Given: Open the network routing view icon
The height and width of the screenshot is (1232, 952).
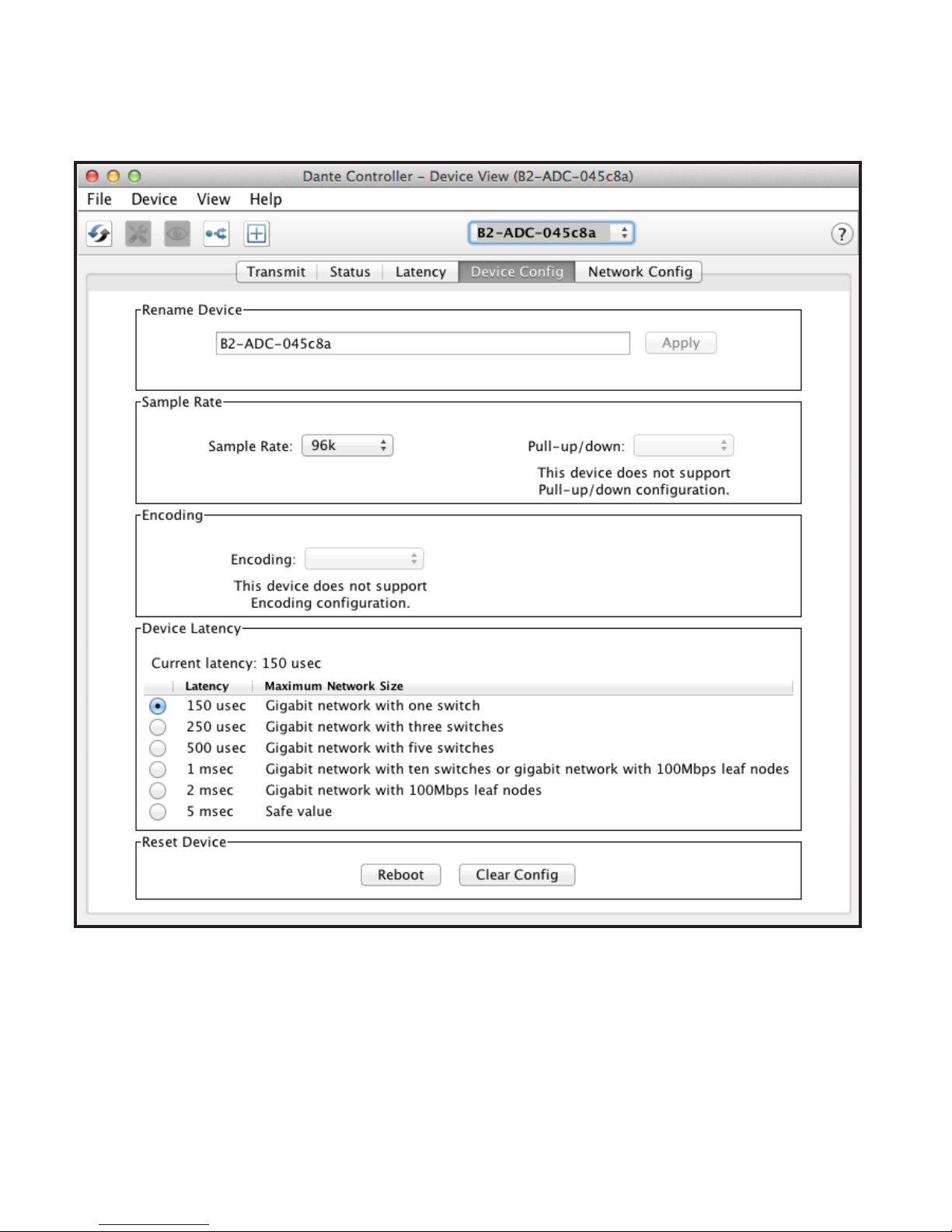Looking at the screenshot, I should click(216, 233).
